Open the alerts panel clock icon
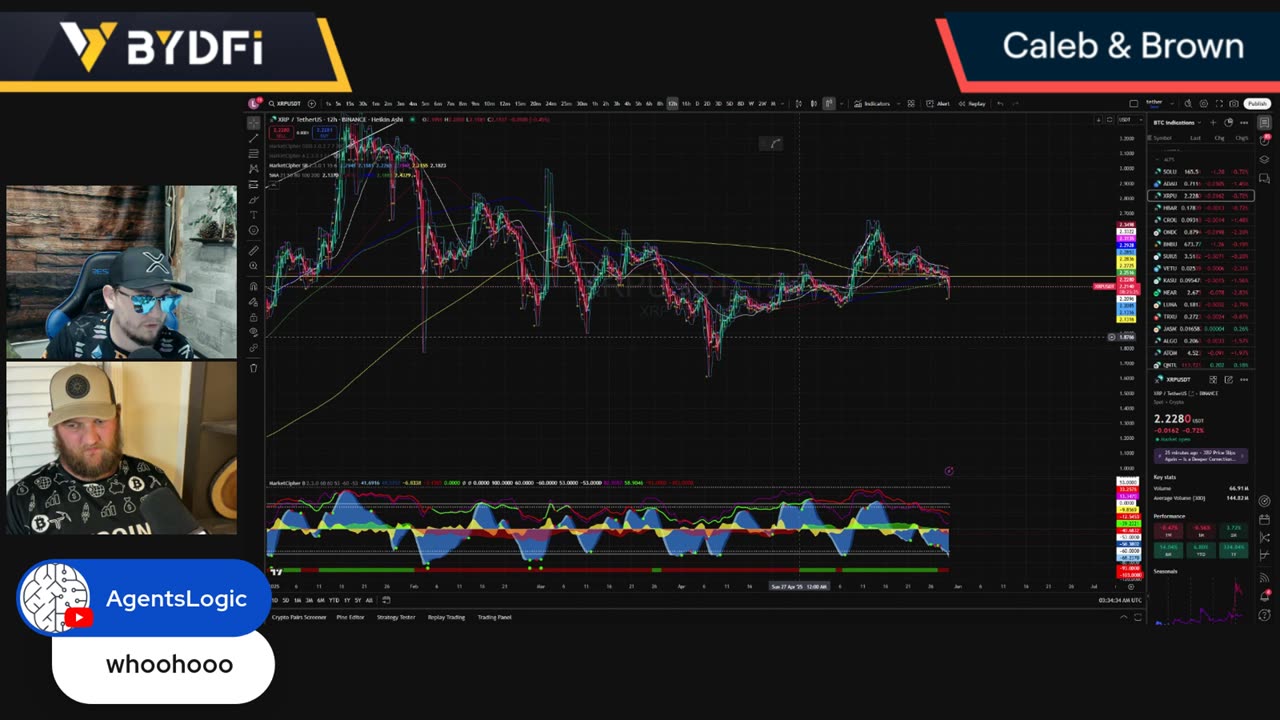1280x720 pixels. (1264, 140)
